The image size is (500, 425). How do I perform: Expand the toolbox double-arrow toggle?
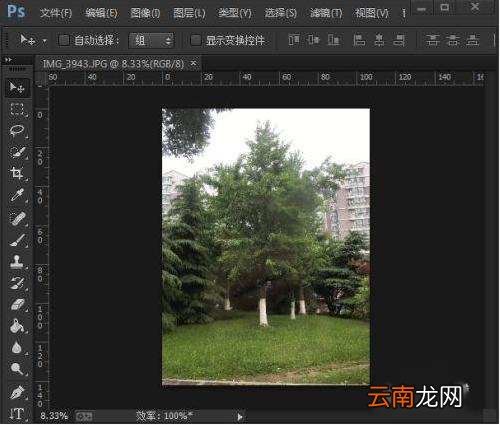point(9,60)
